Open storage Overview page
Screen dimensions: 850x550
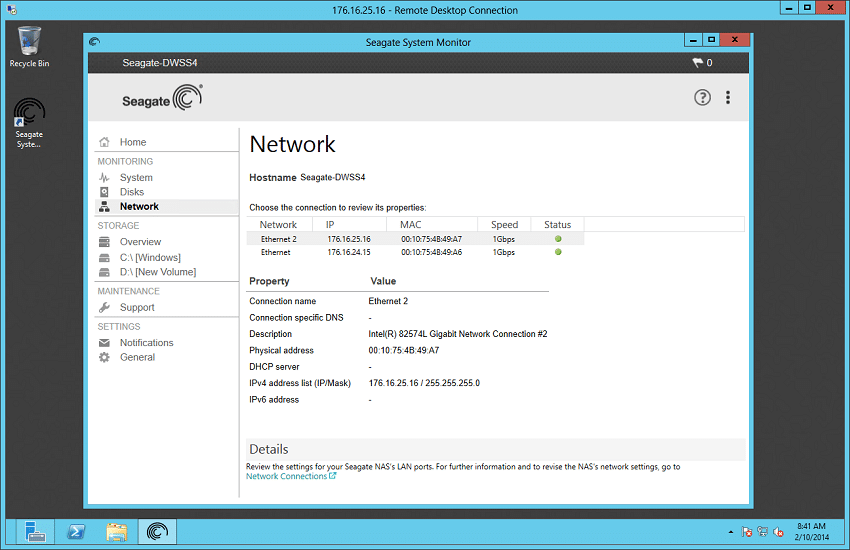140,242
